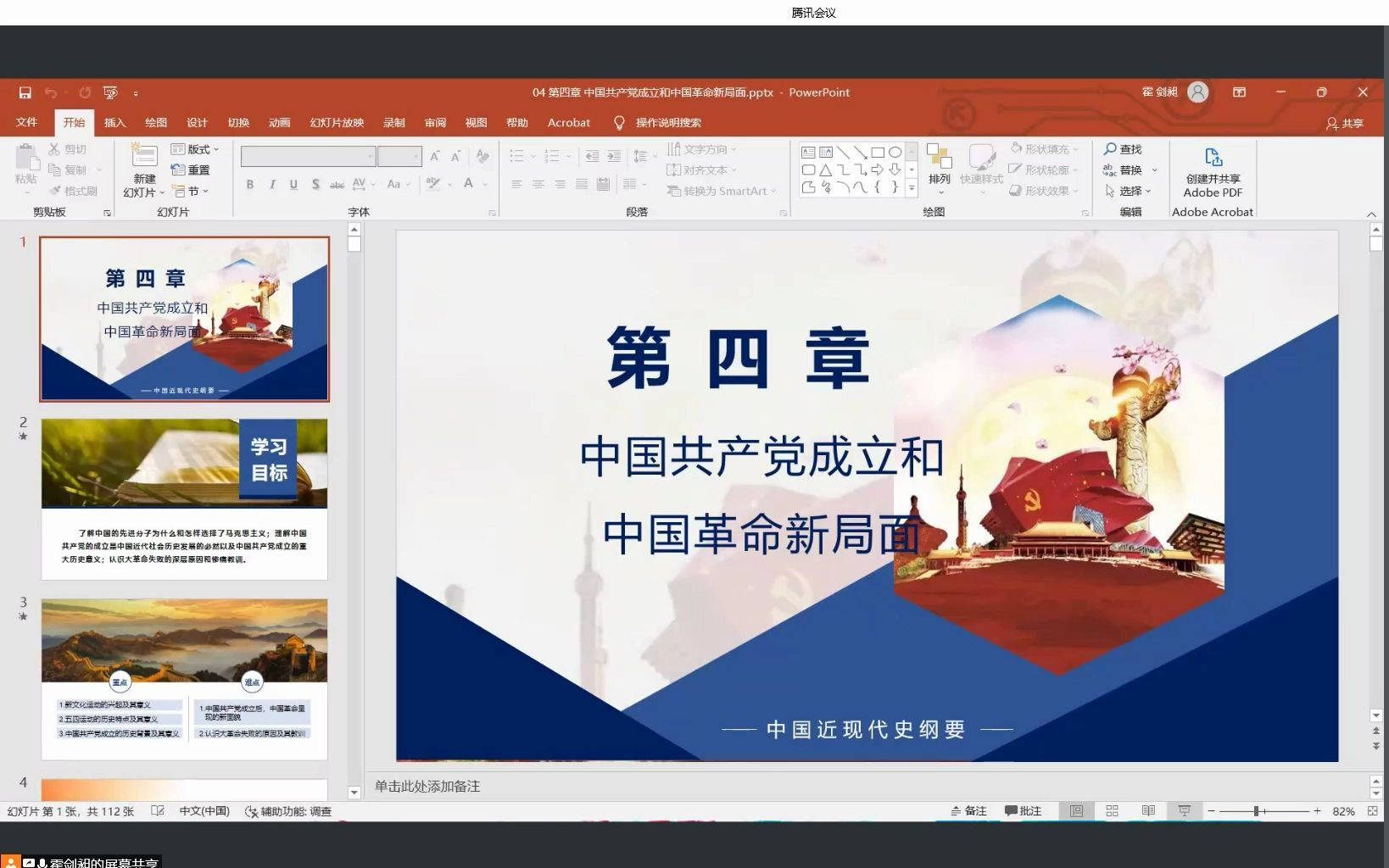This screenshot has height=868, width=1389.
Task: Toggle align text left
Action: 516,184
